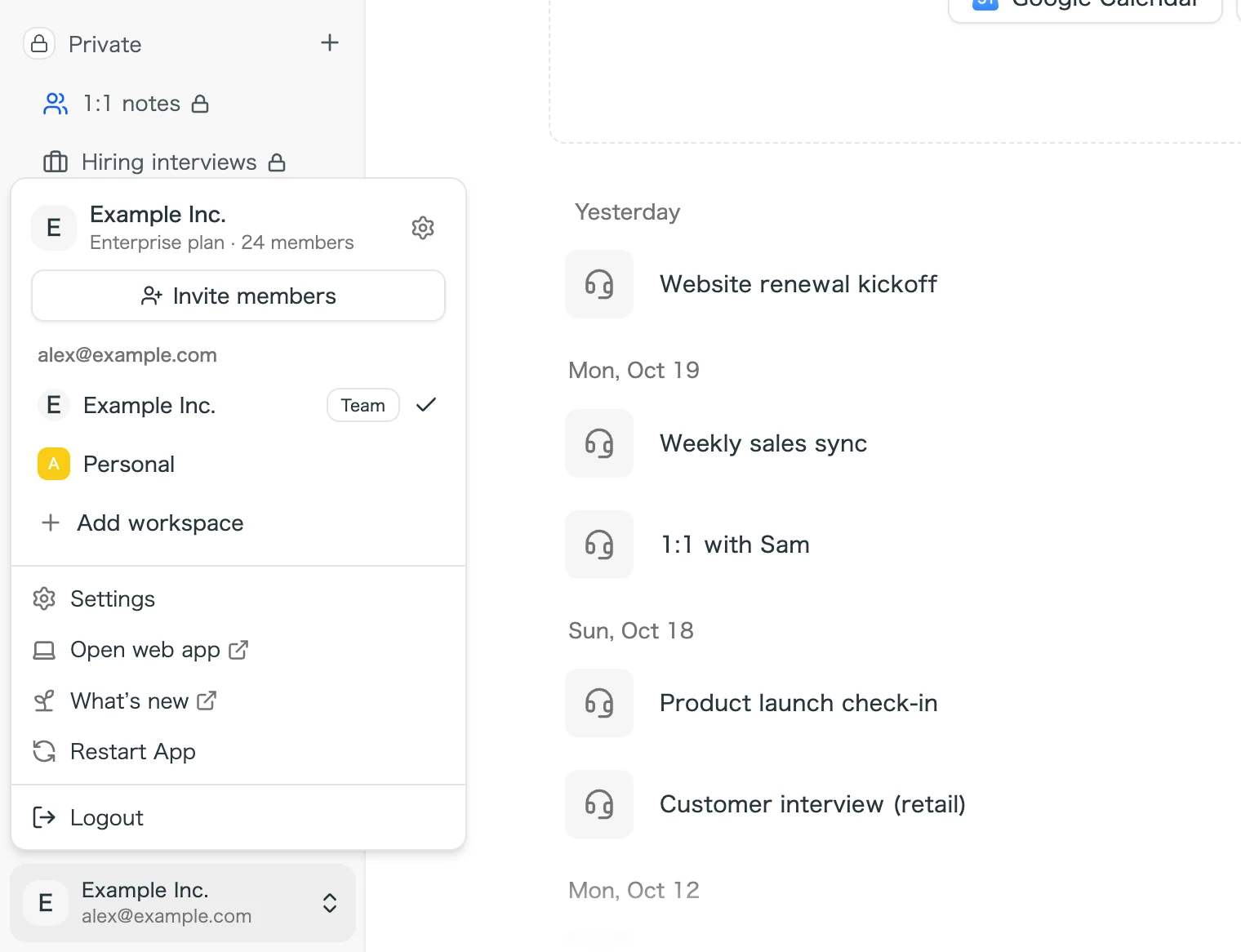The height and width of the screenshot is (952, 1241).
Task: Click the laptop icon for Open web app
Action: point(44,650)
